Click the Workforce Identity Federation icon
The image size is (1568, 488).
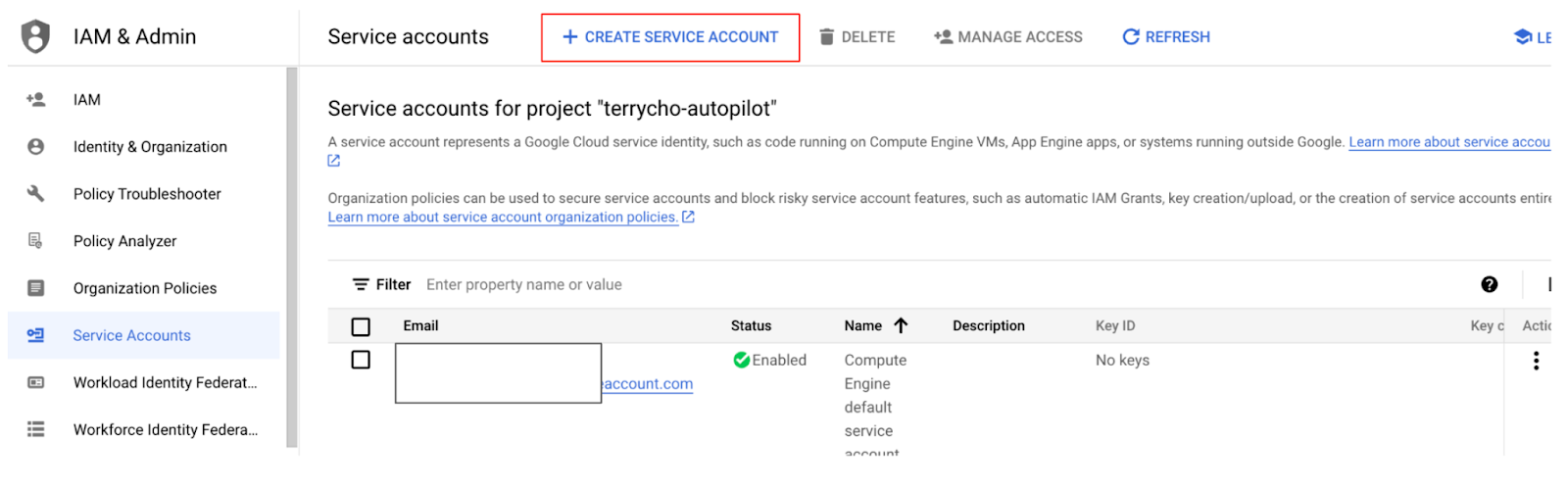(x=36, y=429)
